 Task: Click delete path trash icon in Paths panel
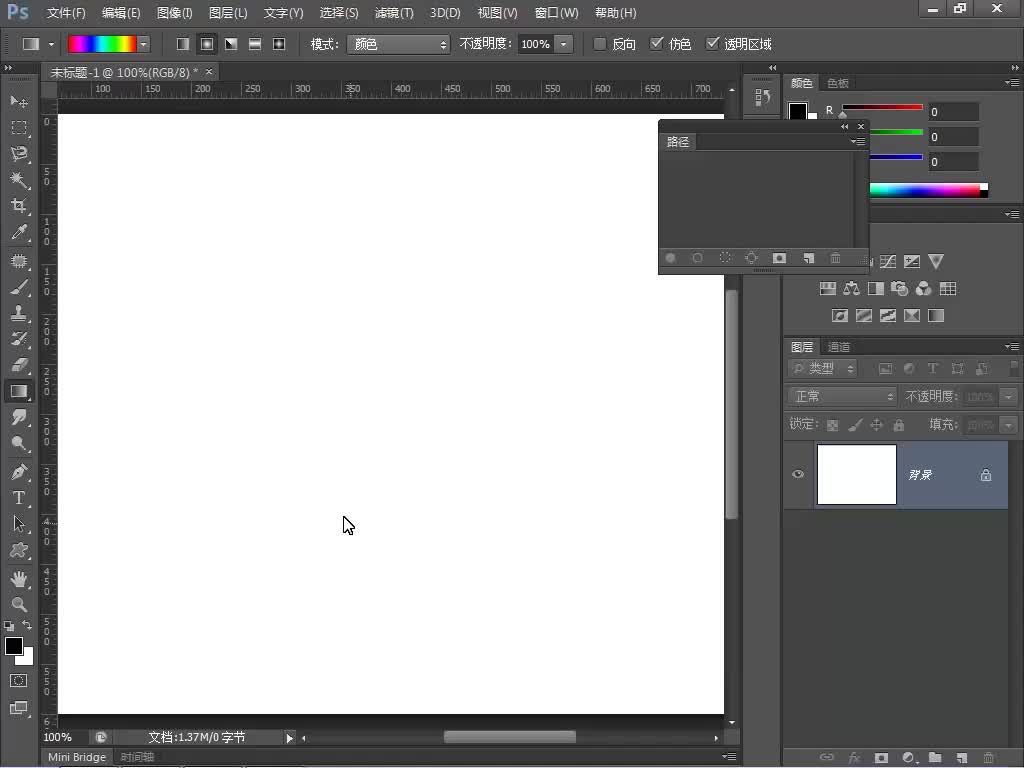coord(835,258)
